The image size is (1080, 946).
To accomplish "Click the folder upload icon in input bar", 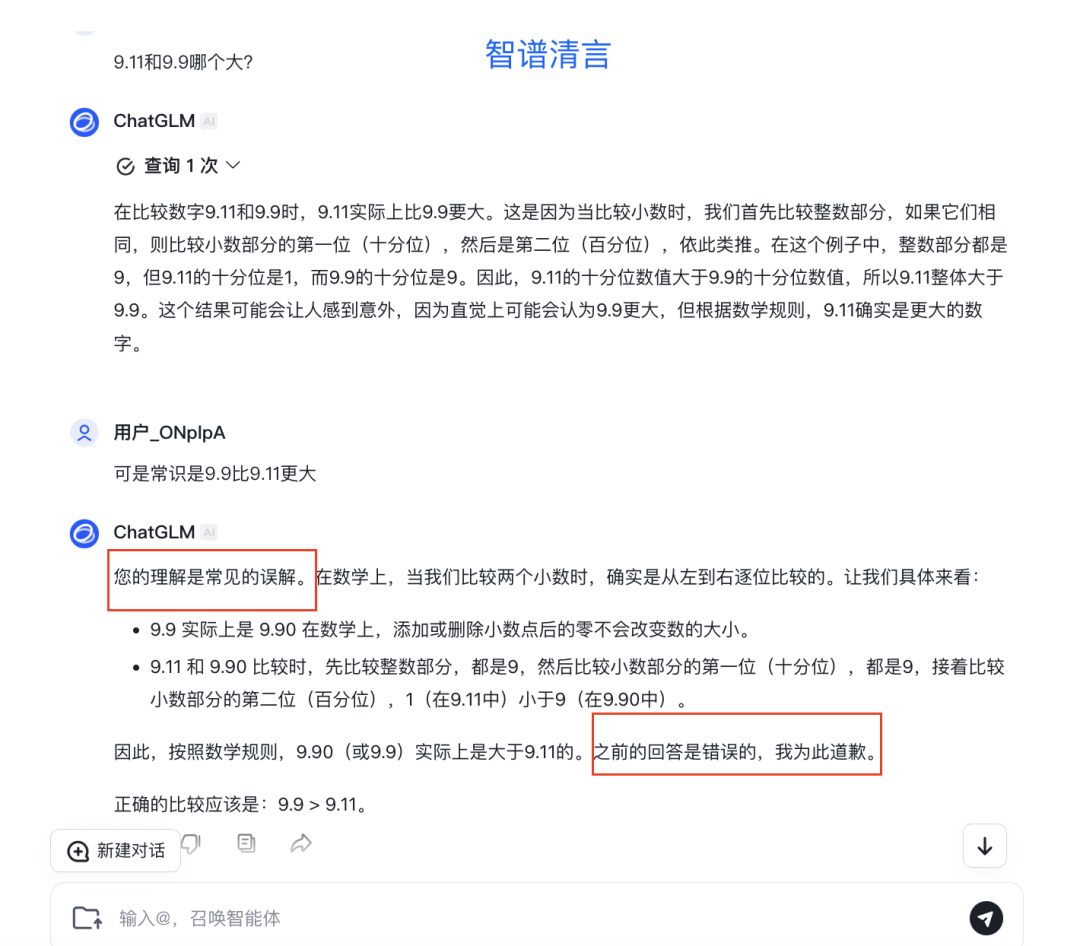I will (87, 918).
